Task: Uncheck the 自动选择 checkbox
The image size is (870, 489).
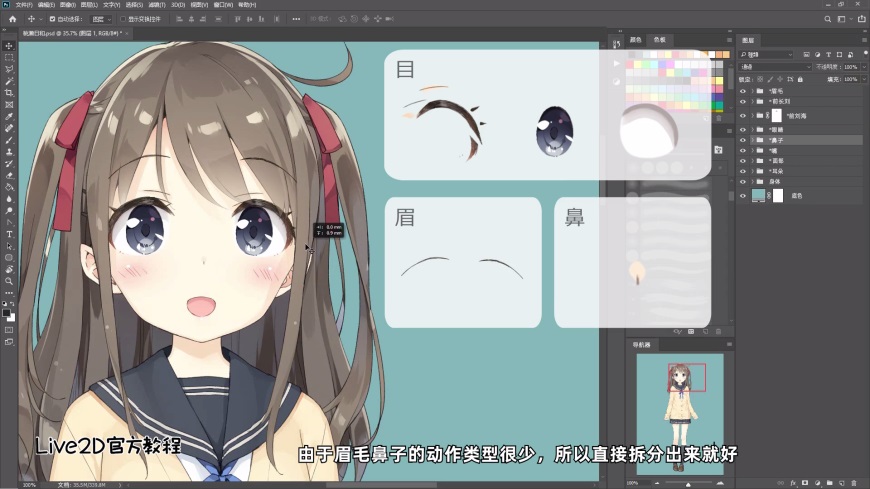Action: coord(52,19)
